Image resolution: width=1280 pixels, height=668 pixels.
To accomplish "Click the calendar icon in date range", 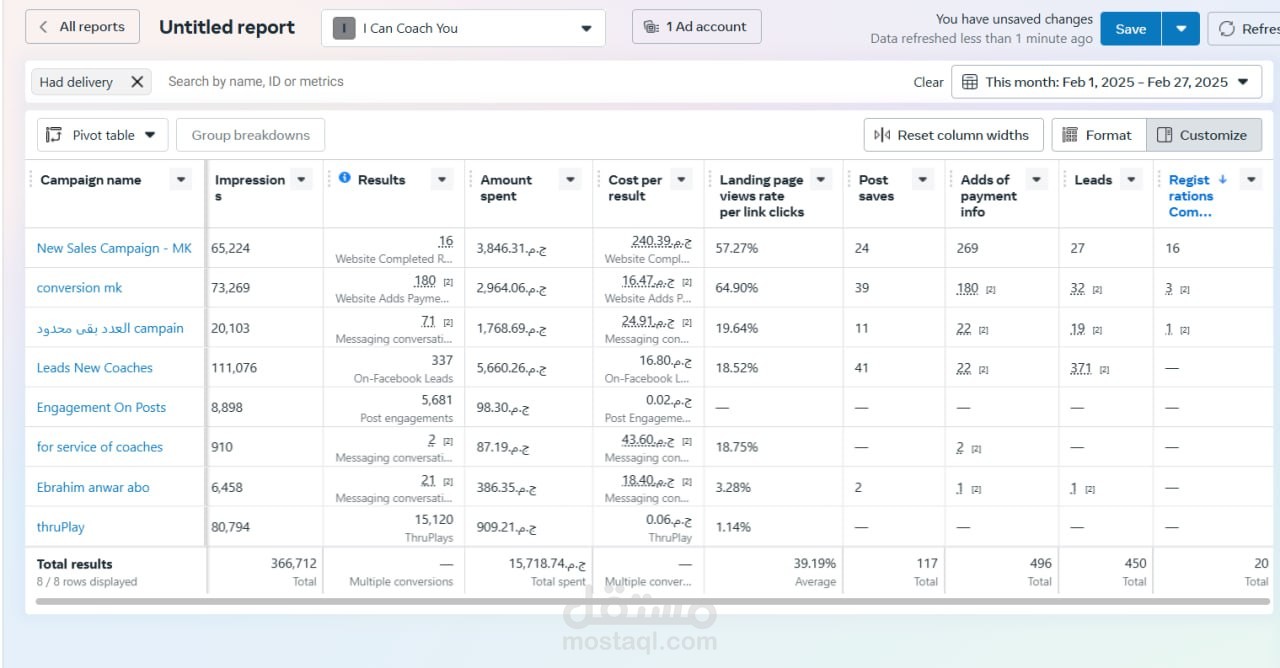I will pos(969,82).
